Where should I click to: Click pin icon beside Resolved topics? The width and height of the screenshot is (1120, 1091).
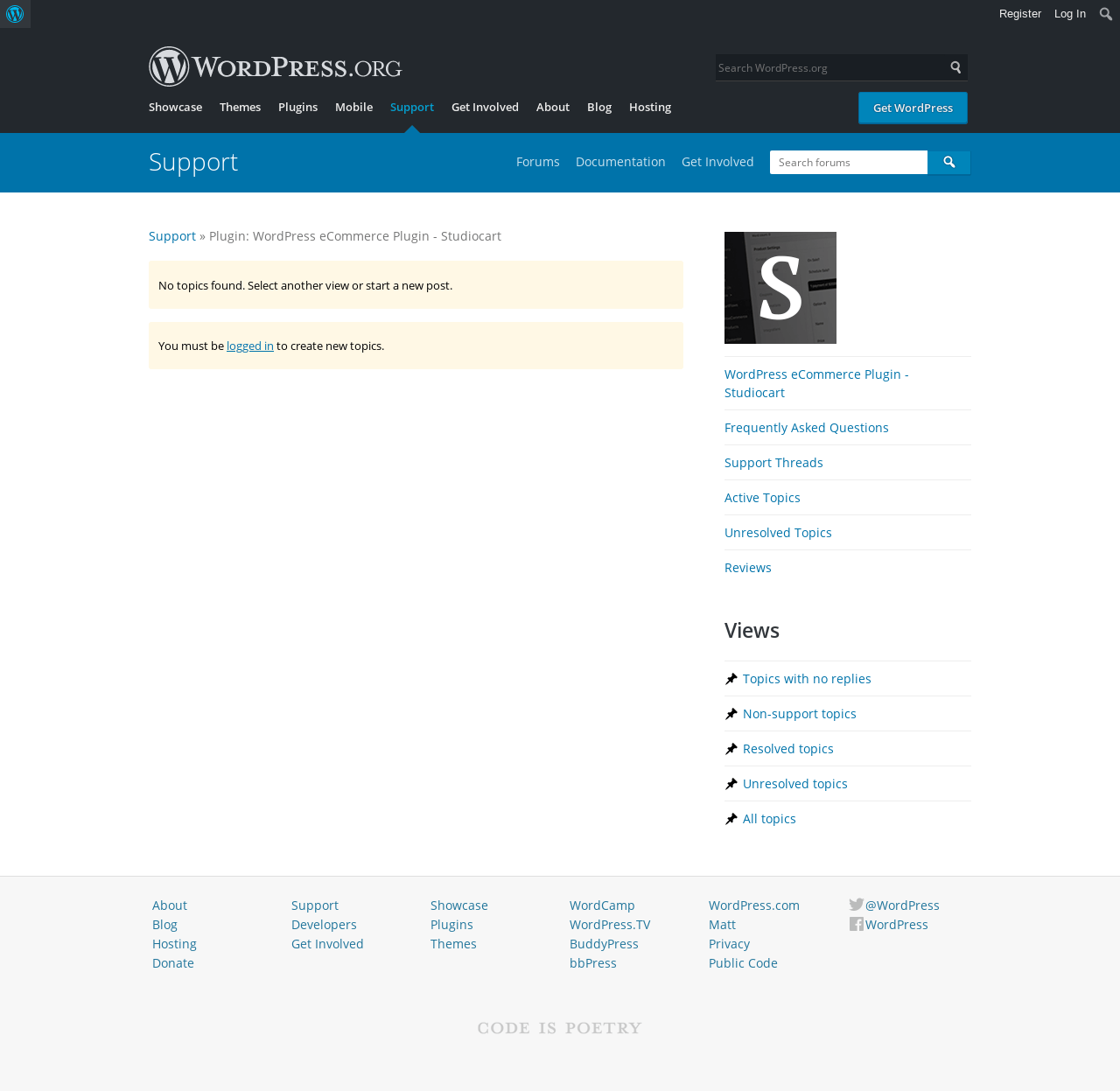[x=731, y=749]
